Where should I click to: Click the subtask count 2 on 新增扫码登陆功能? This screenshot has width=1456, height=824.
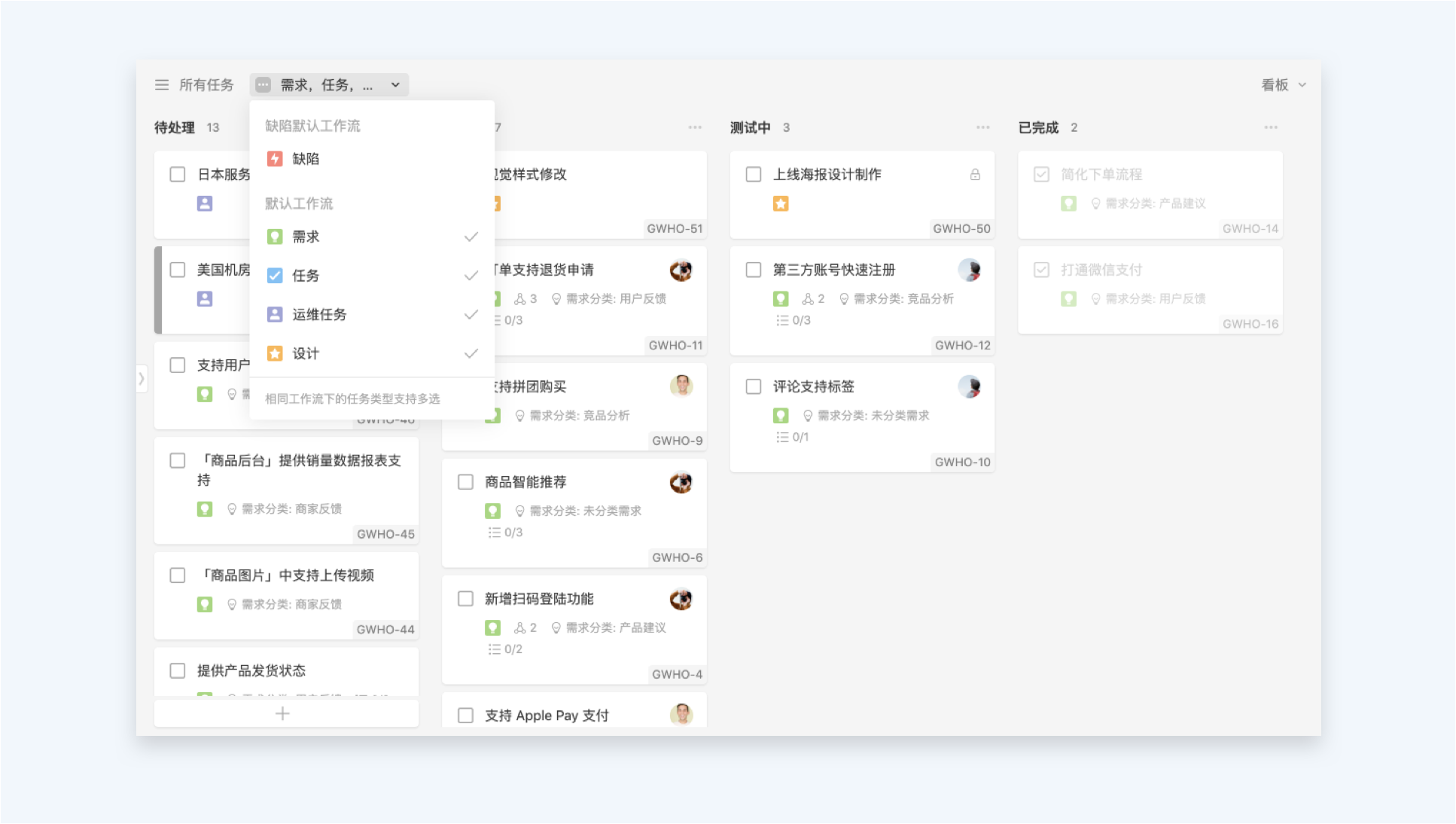coord(525,628)
